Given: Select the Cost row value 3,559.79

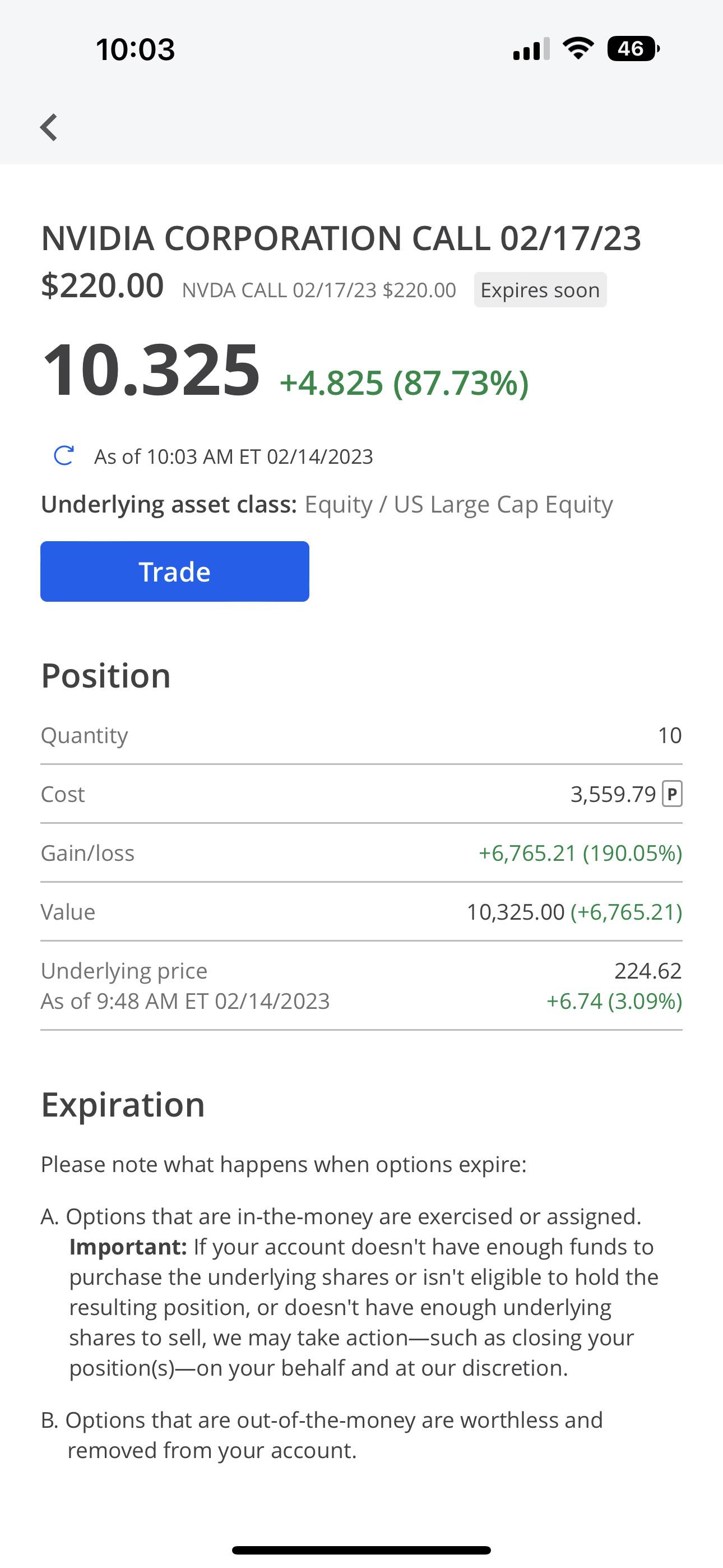Looking at the screenshot, I should tap(613, 794).
